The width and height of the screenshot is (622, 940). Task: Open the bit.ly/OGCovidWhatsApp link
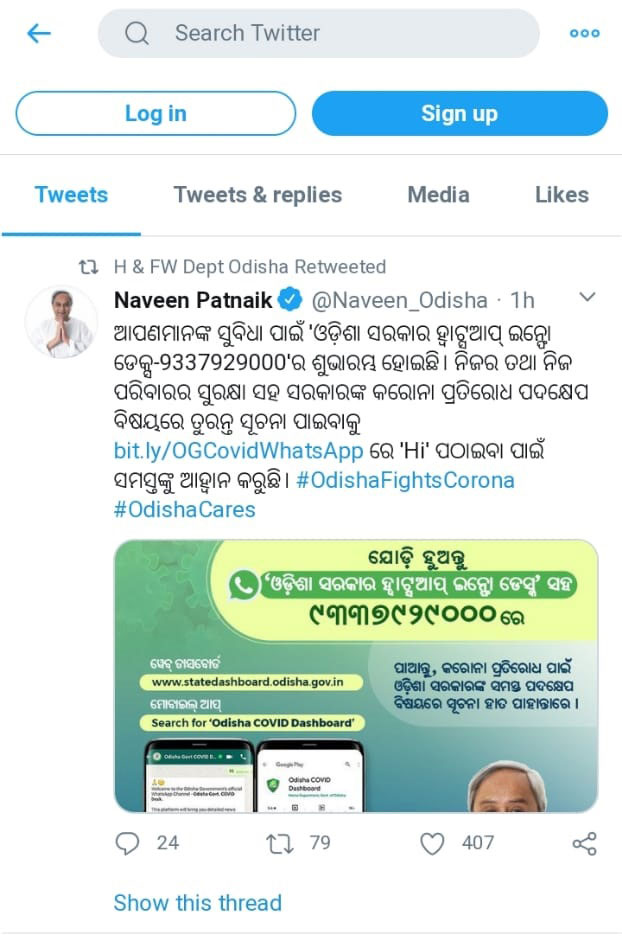238,450
